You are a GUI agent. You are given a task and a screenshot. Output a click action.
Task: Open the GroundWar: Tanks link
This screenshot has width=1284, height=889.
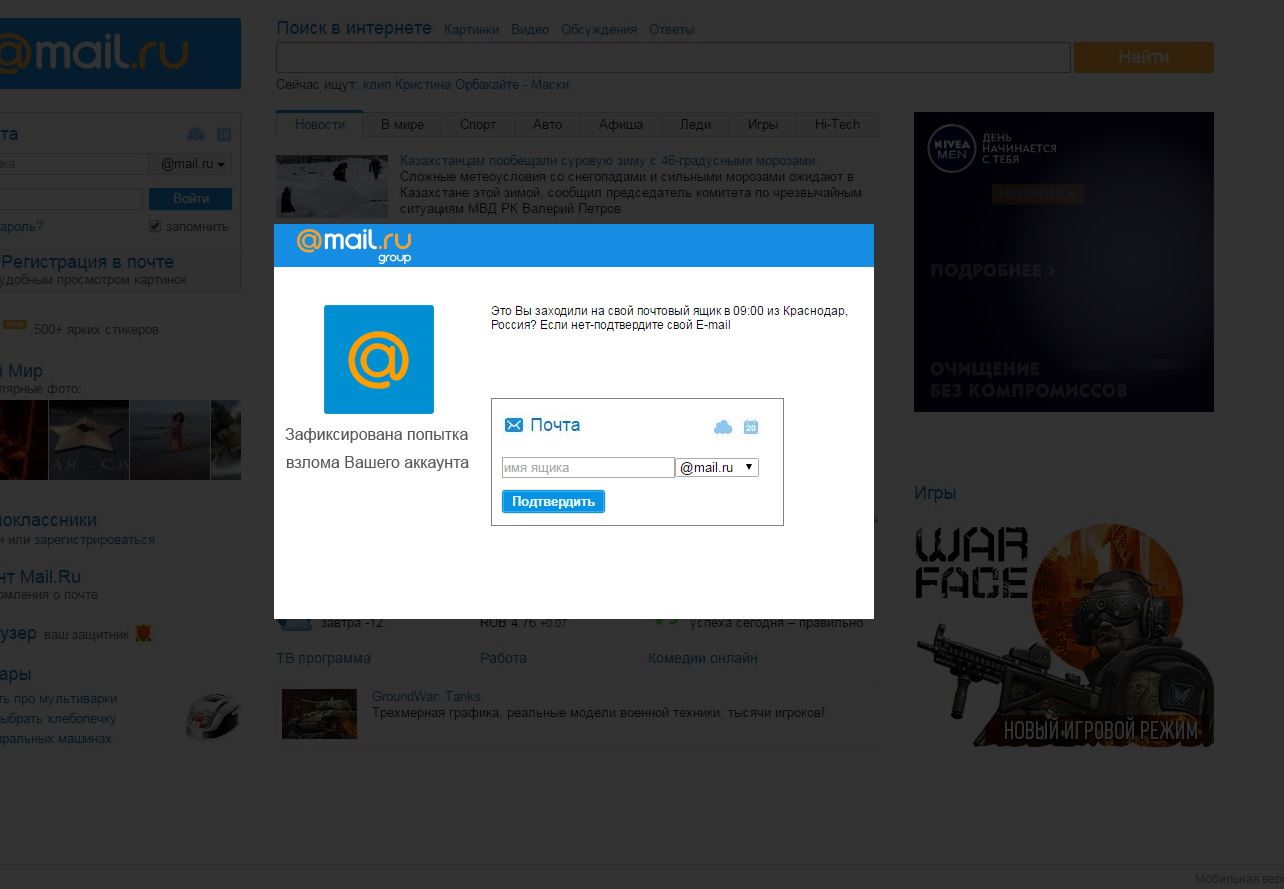(426, 696)
